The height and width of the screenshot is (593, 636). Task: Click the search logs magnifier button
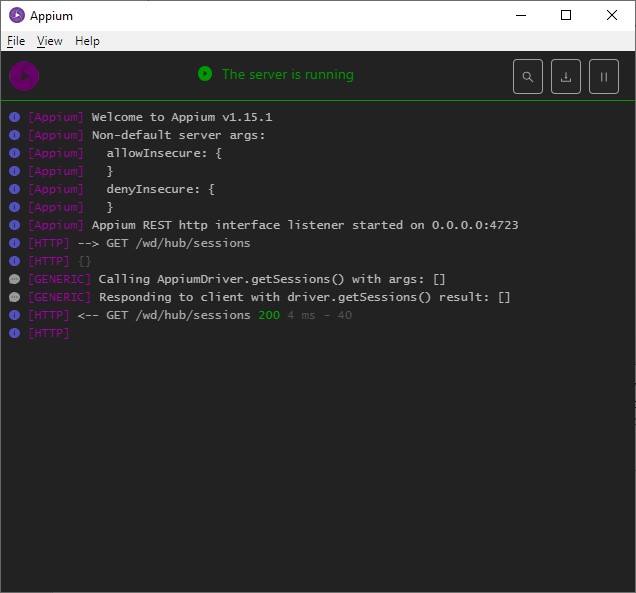tap(527, 77)
